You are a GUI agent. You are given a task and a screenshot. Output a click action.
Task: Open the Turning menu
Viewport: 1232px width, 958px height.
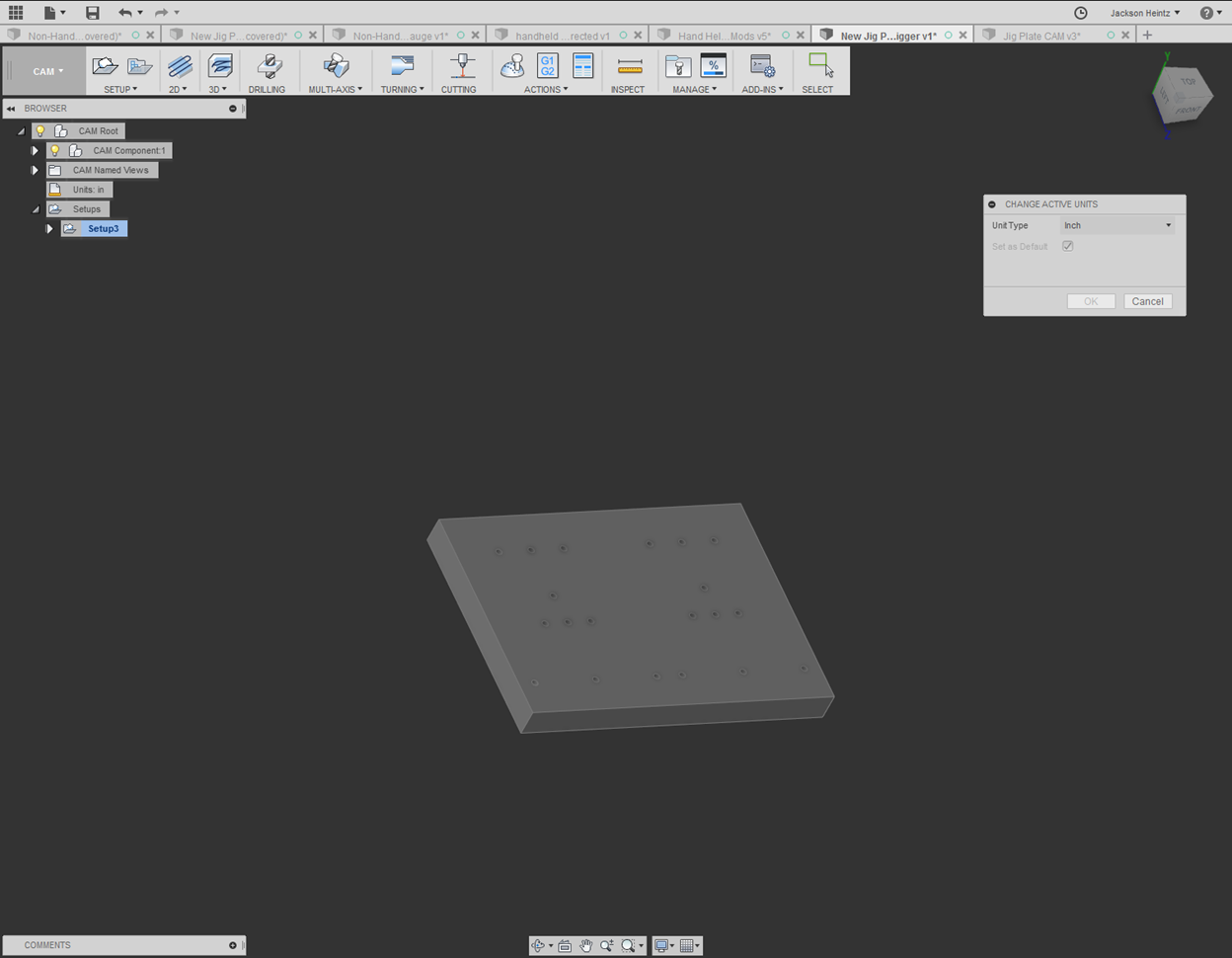[x=402, y=89]
